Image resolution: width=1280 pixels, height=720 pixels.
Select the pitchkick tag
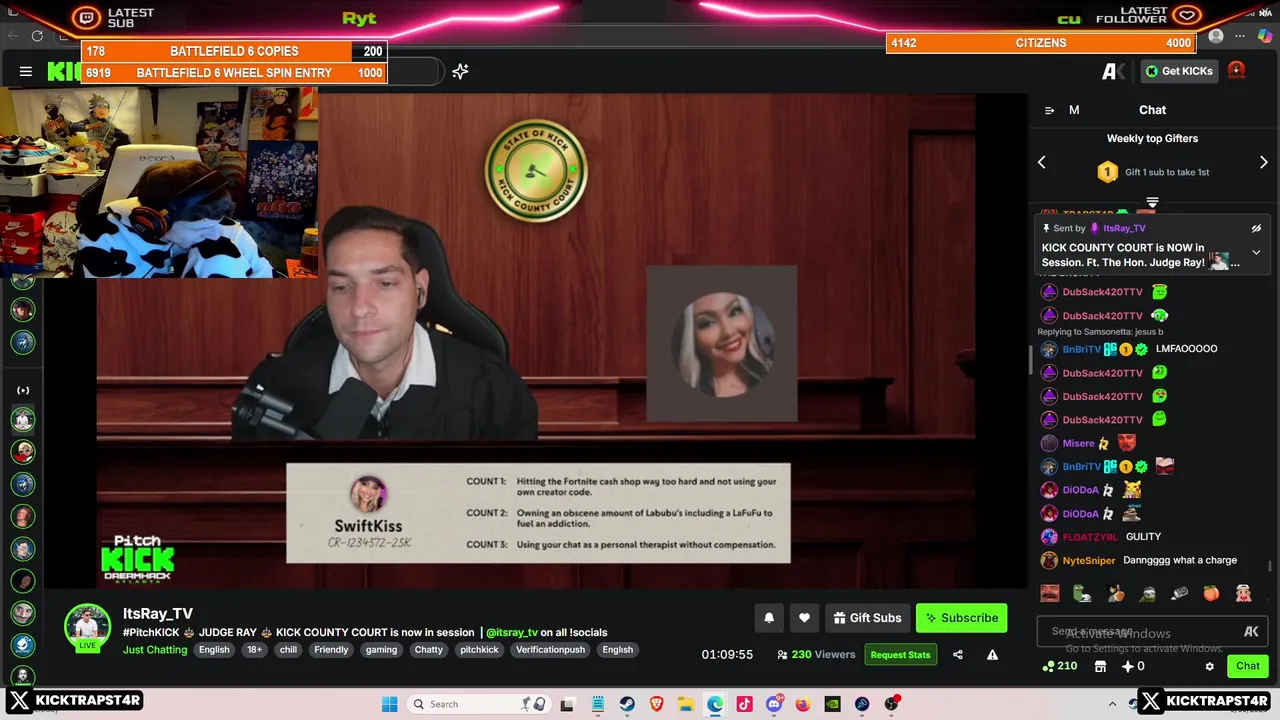(479, 650)
